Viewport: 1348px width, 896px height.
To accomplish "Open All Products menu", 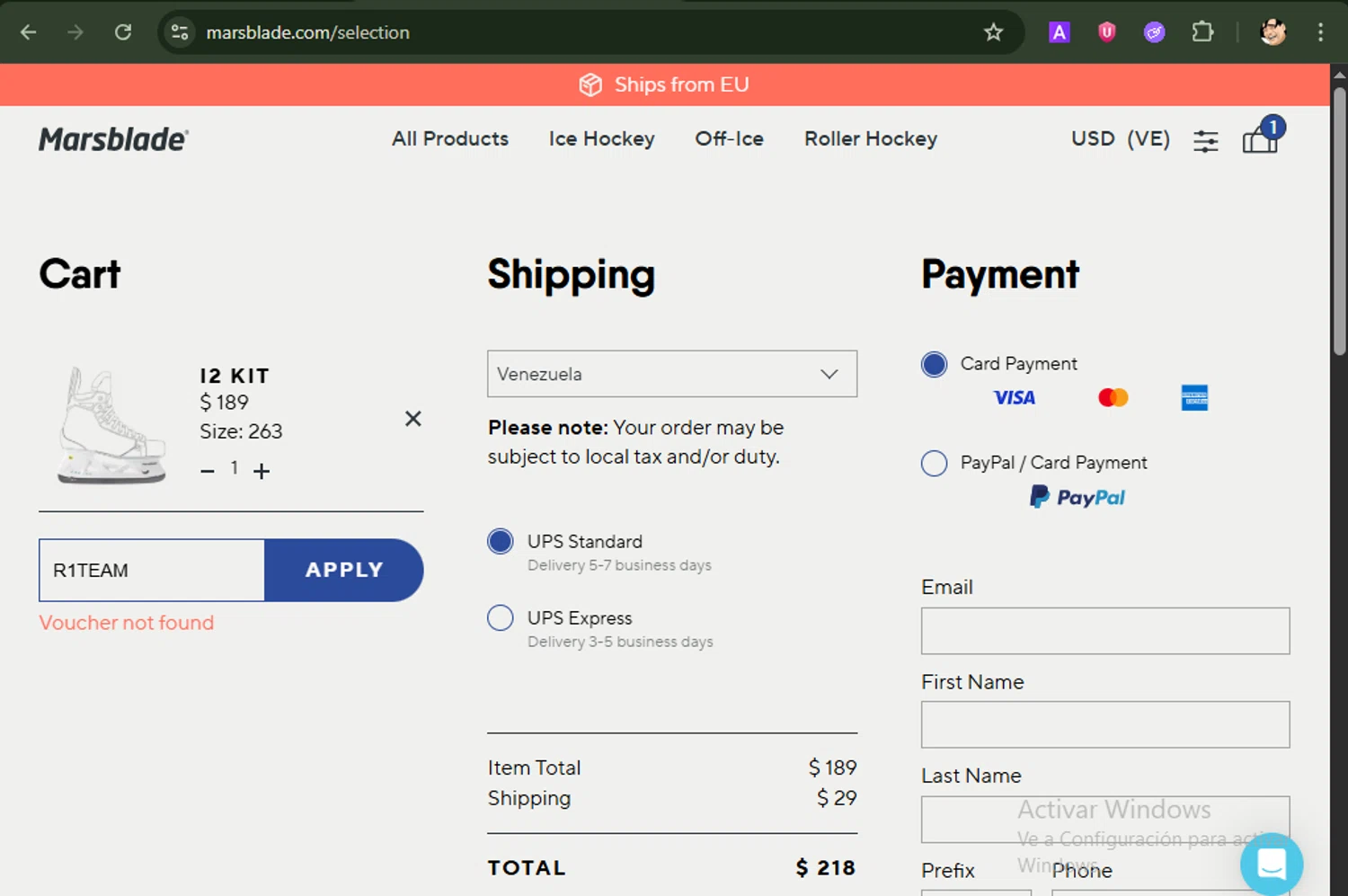I will coord(450,139).
